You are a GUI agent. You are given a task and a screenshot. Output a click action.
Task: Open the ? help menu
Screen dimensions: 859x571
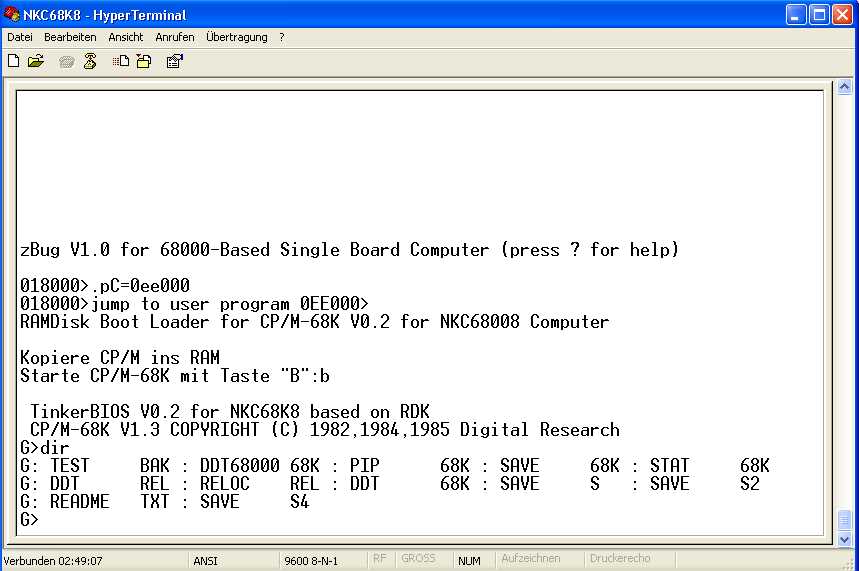[282, 37]
